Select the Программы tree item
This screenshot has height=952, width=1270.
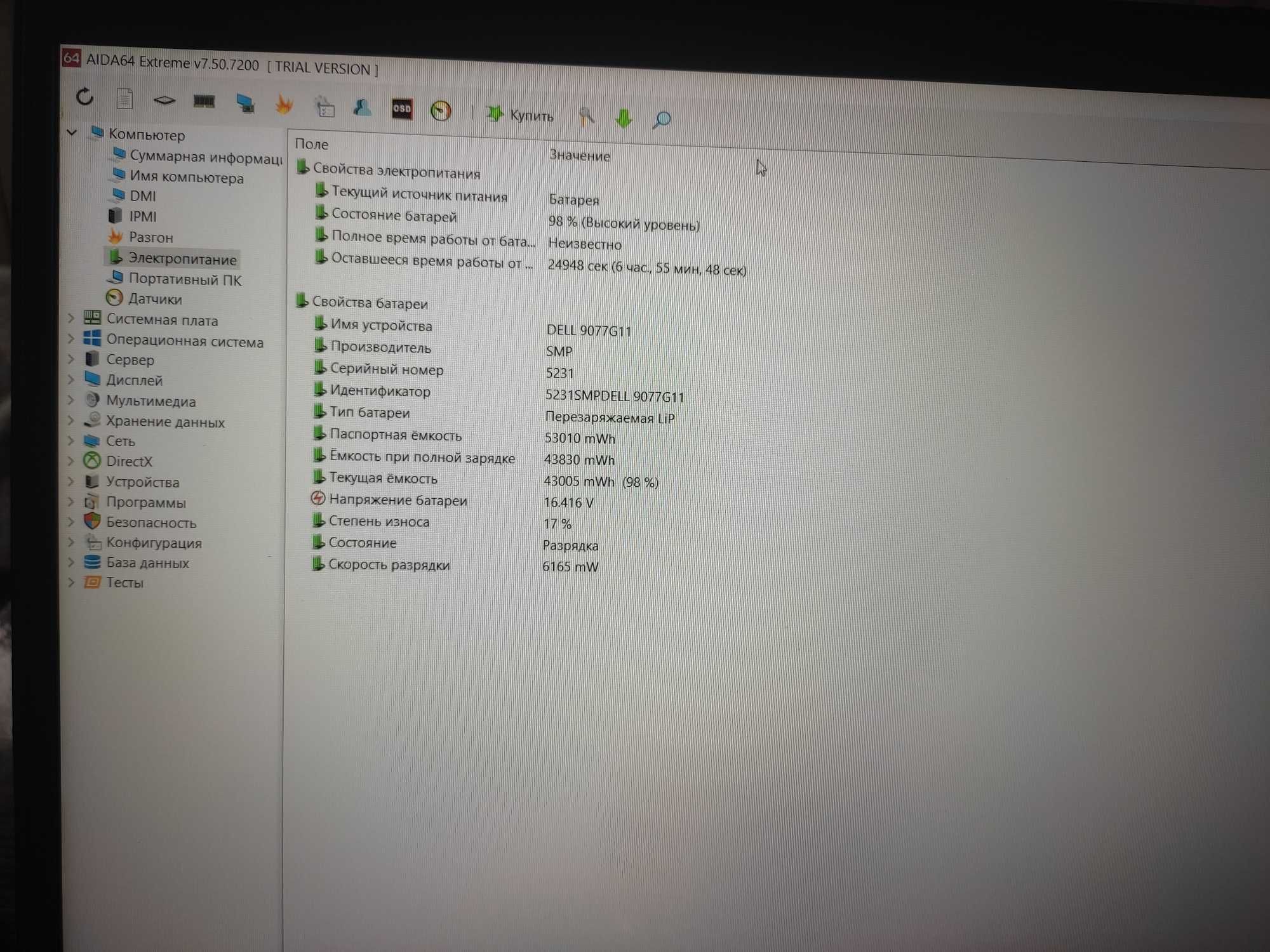(135, 502)
